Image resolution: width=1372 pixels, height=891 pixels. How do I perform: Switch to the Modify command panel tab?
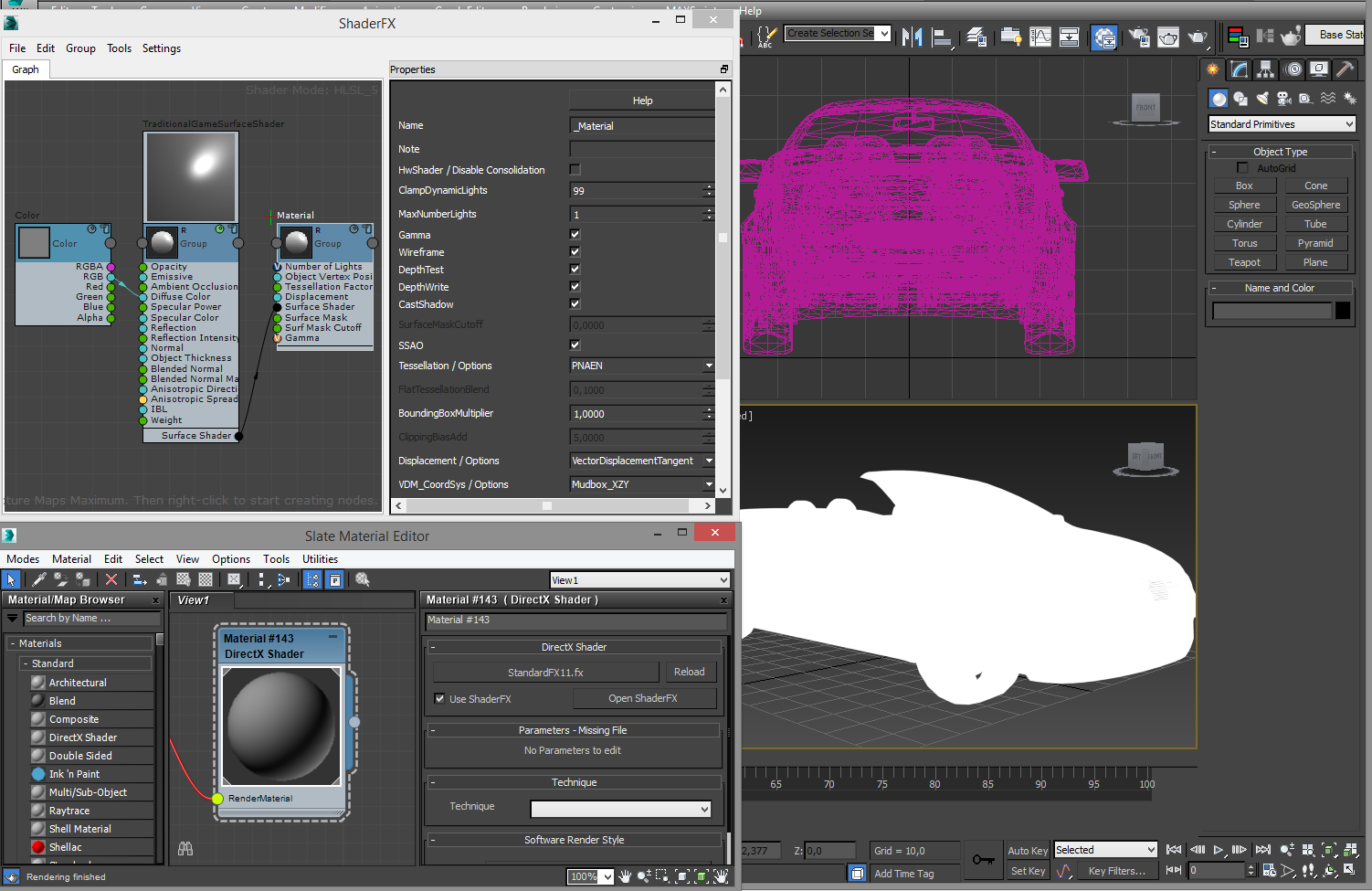[1240, 69]
